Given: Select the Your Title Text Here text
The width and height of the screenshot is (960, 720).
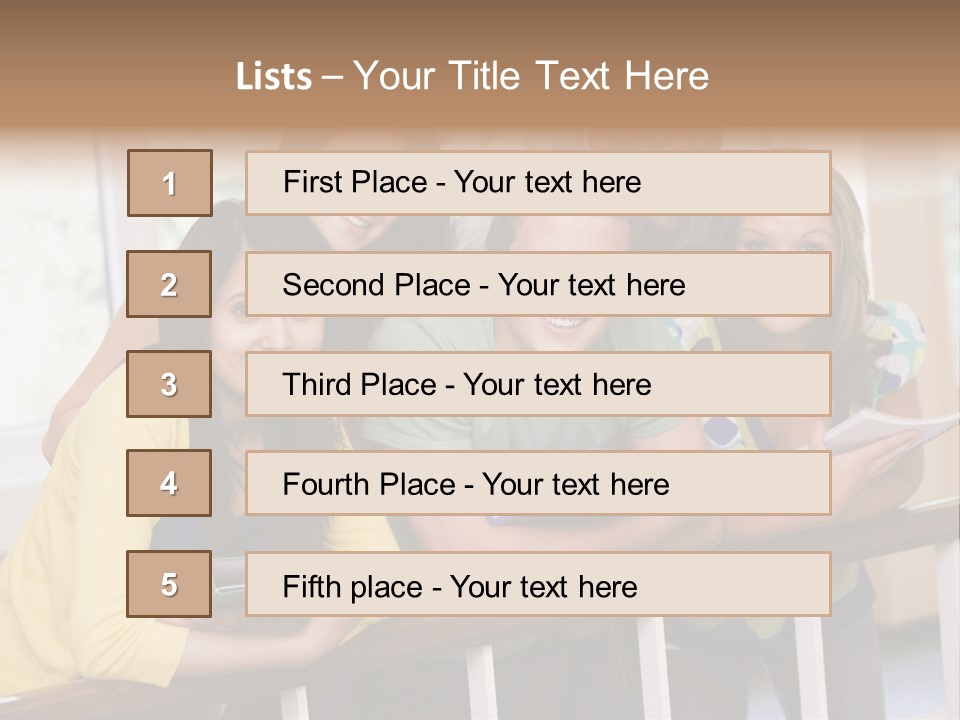Looking at the screenshot, I should coord(531,77).
